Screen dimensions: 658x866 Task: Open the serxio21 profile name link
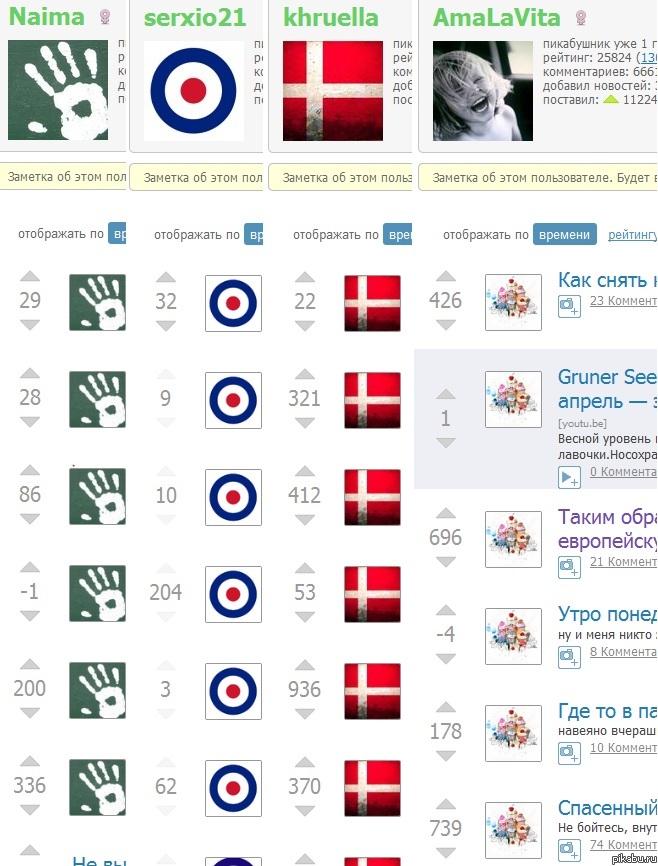(x=195, y=18)
